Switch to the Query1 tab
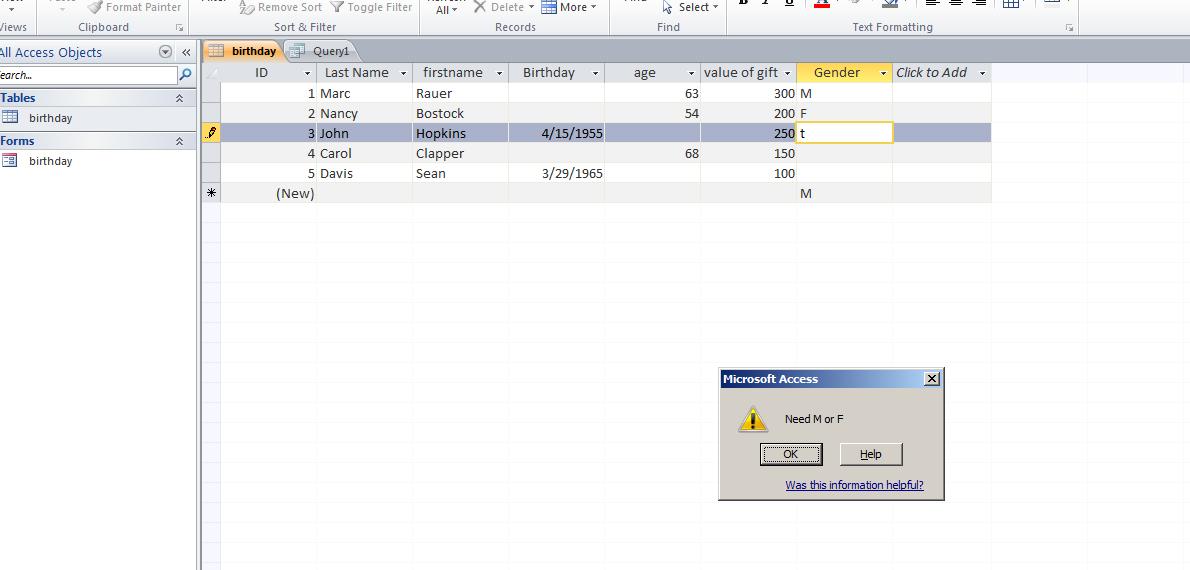This screenshot has height=570, width=1190. pyautogui.click(x=324, y=51)
